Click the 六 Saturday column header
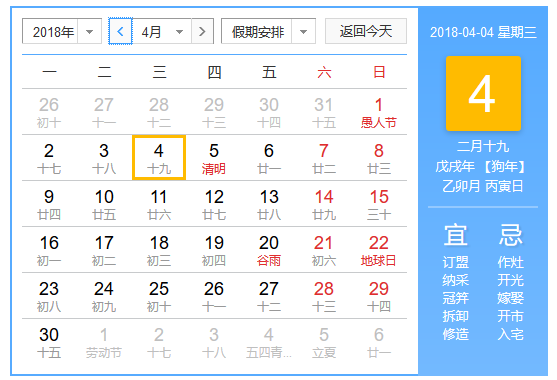Viewport: 557px width, 380px height. 324,72
